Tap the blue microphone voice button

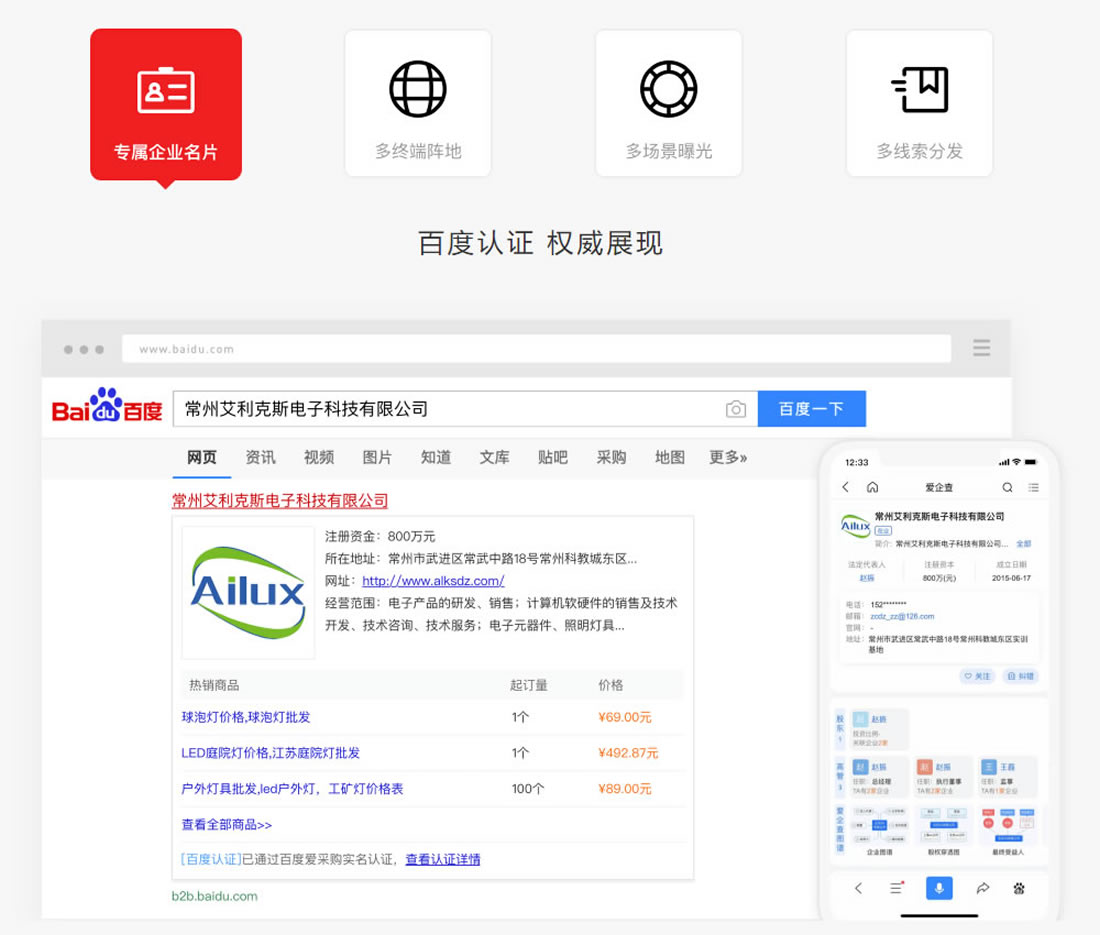[939, 888]
